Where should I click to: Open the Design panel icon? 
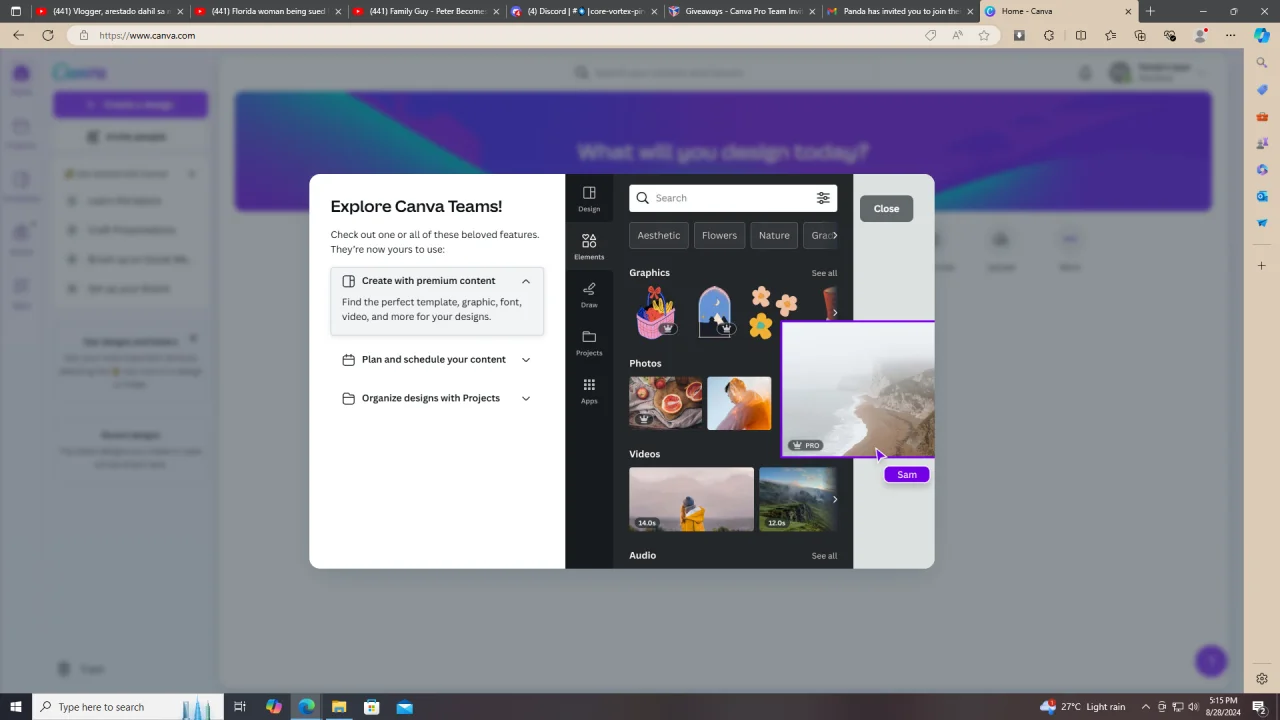click(589, 198)
